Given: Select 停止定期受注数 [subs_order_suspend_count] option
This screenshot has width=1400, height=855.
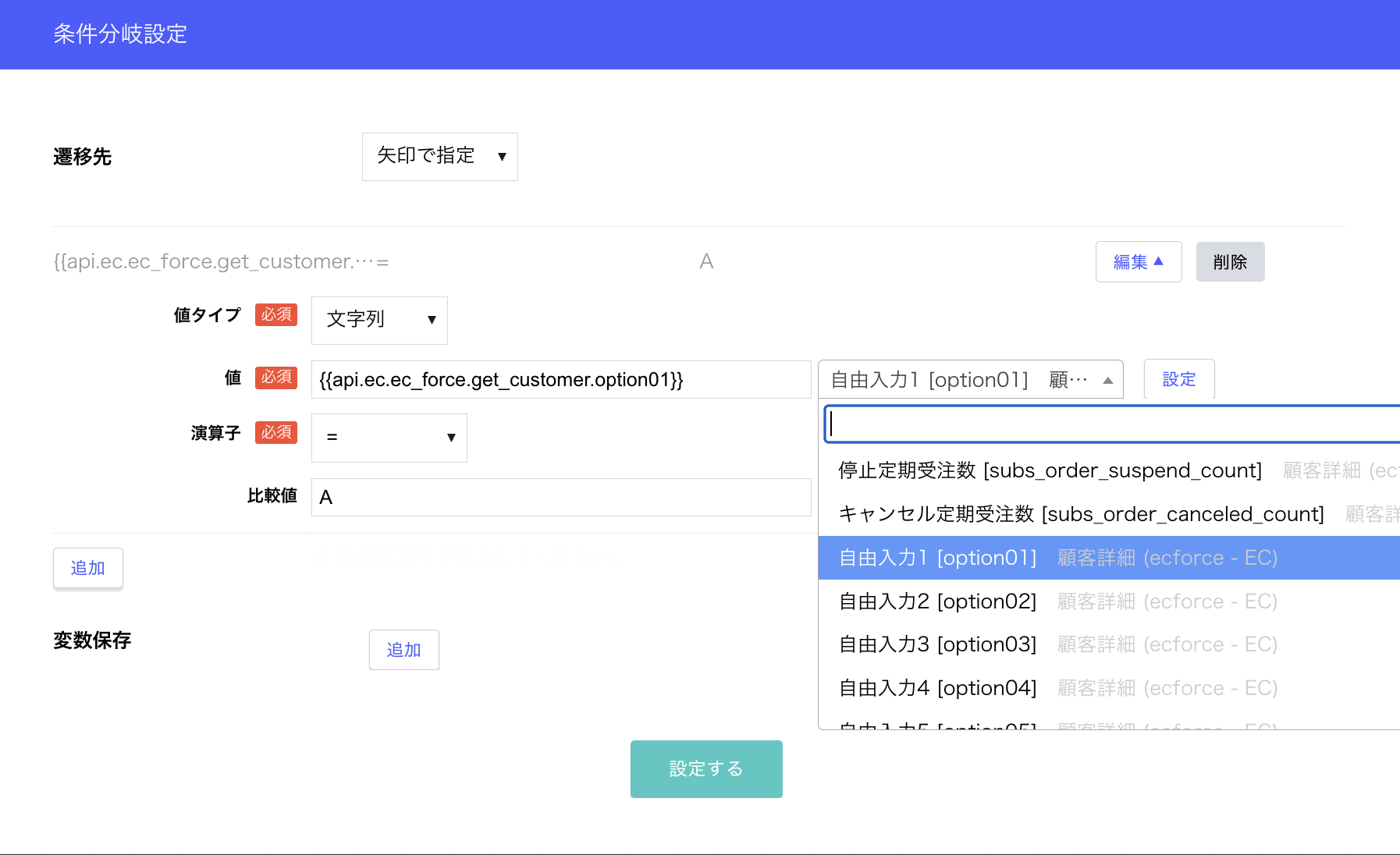Looking at the screenshot, I should tap(1109, 470).
